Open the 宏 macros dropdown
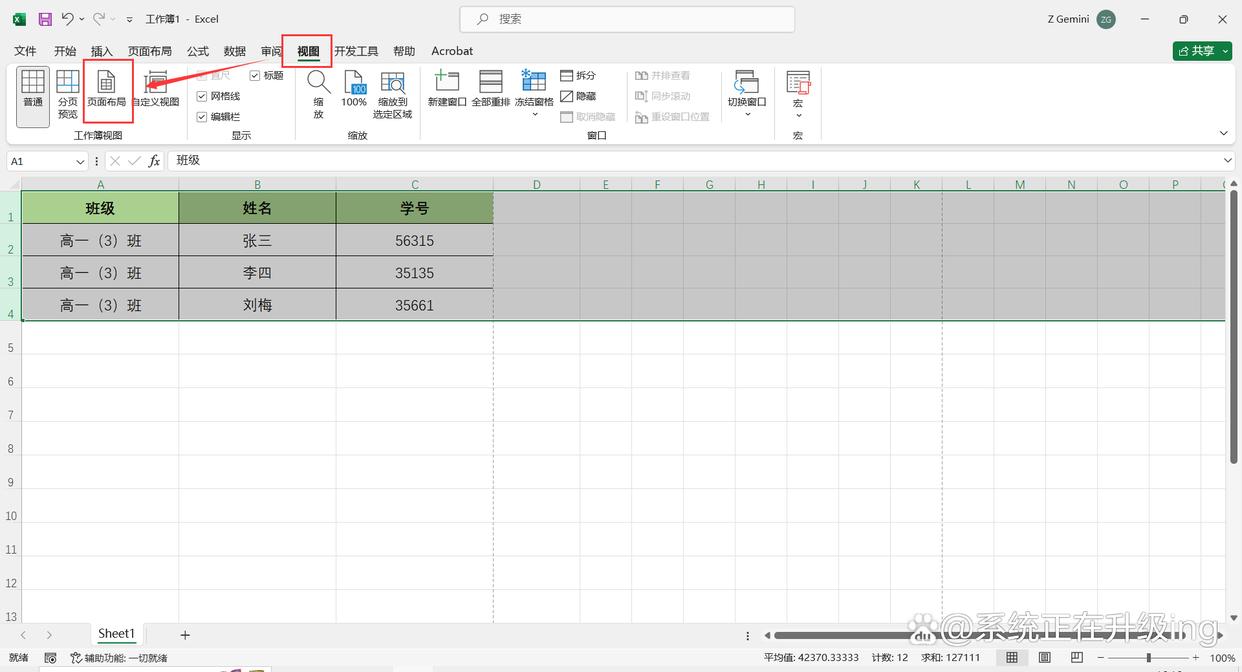The width and height of the screenshot is (1242, 672). pos(798,96)
